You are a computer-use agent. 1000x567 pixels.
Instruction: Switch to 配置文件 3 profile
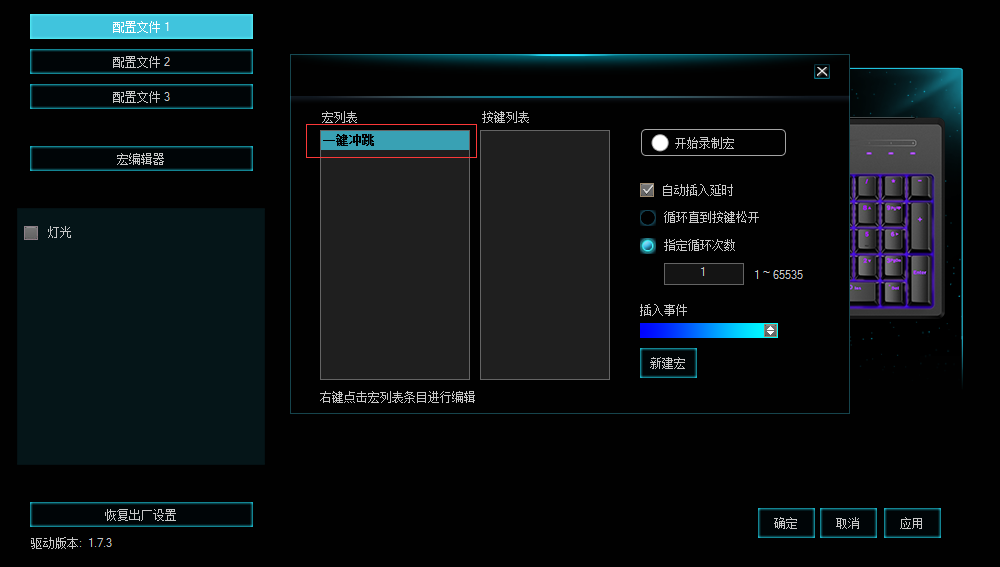141,97
